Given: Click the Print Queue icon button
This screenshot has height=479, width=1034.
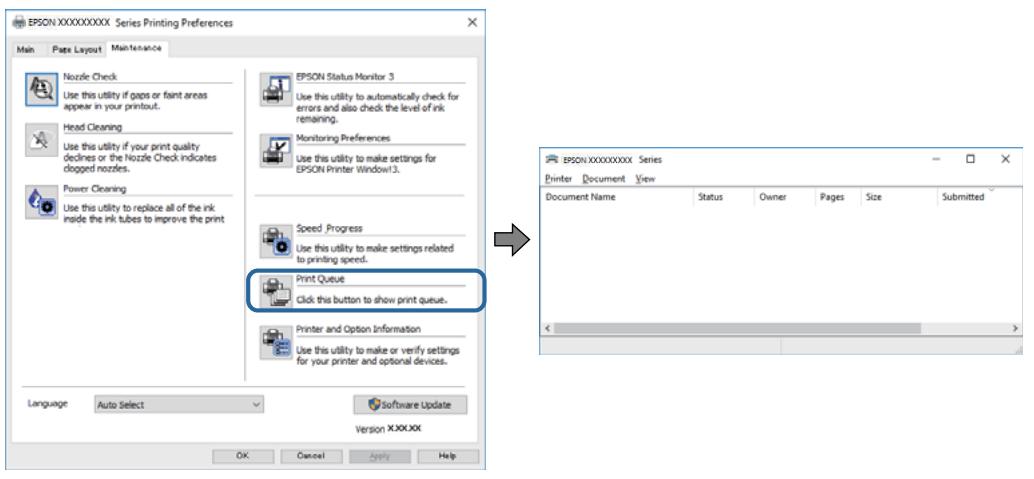Looking at the screenshot, I should pos(274,292).
